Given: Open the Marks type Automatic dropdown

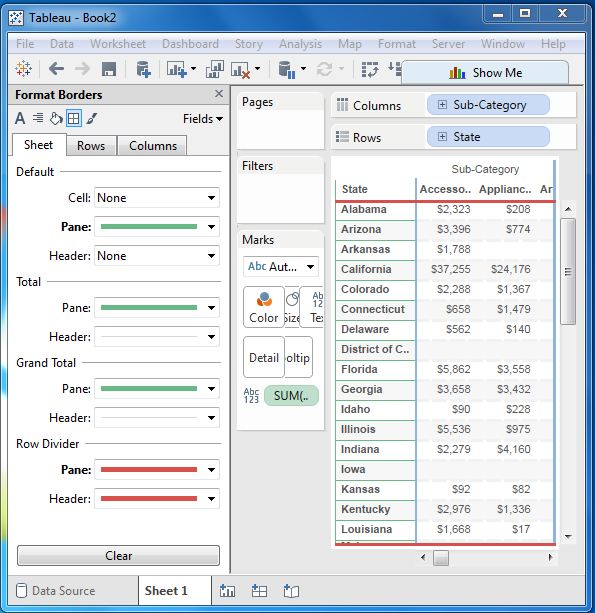Looking at the screenshot, I should pyautogui.click(x=281, y=267).
